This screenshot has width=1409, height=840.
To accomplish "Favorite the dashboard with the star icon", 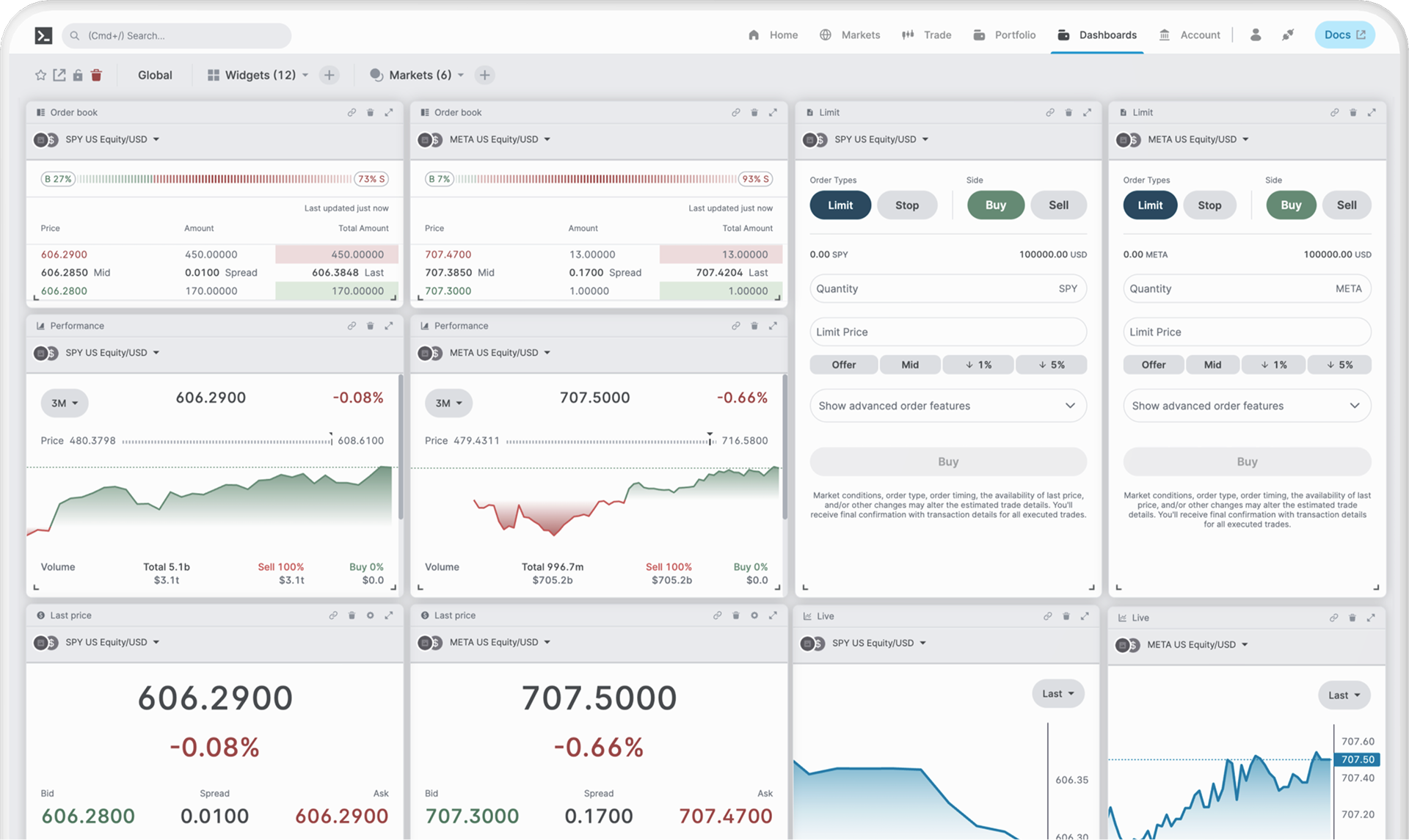I will [x=40, y=75].
